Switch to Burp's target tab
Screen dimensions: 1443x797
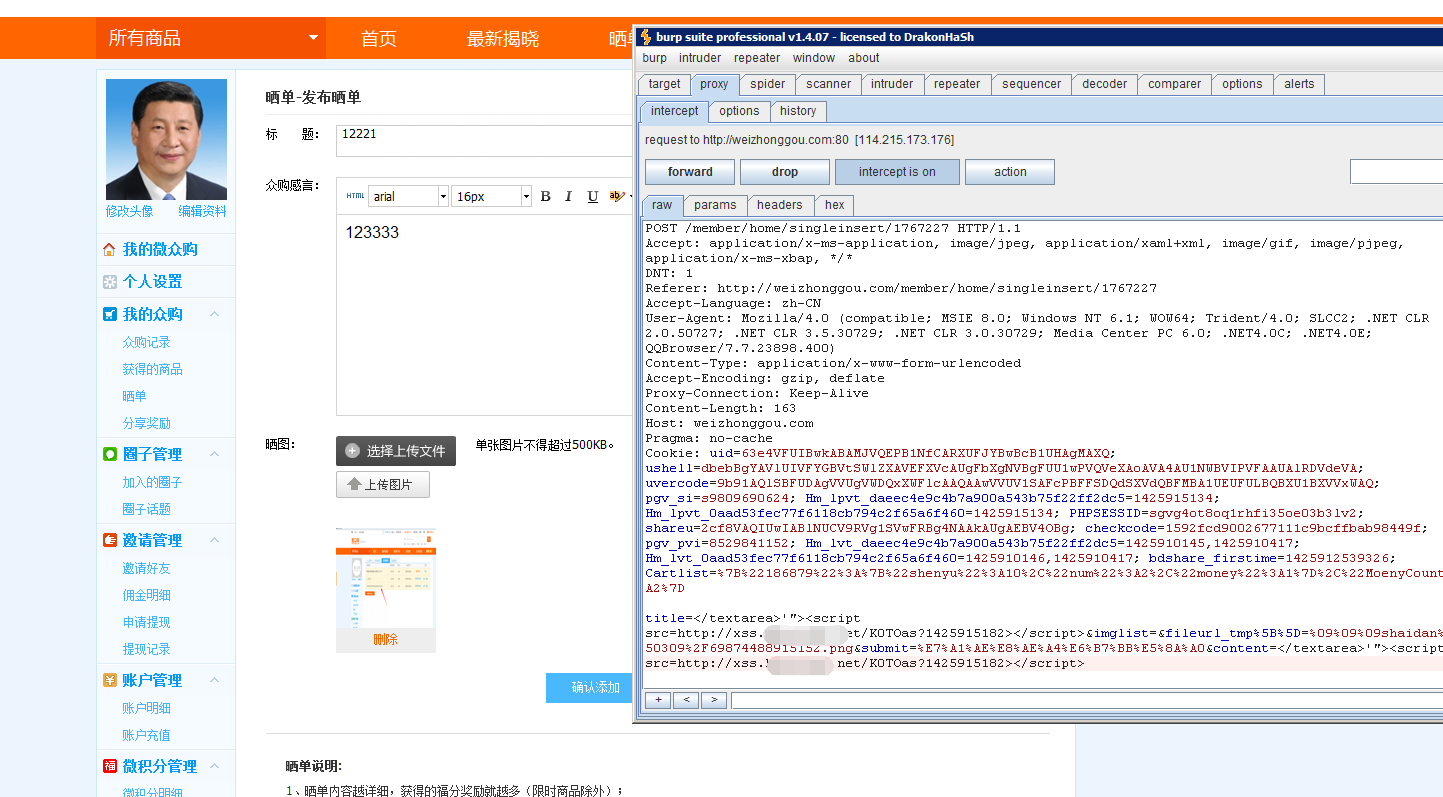tap(664, 84)
